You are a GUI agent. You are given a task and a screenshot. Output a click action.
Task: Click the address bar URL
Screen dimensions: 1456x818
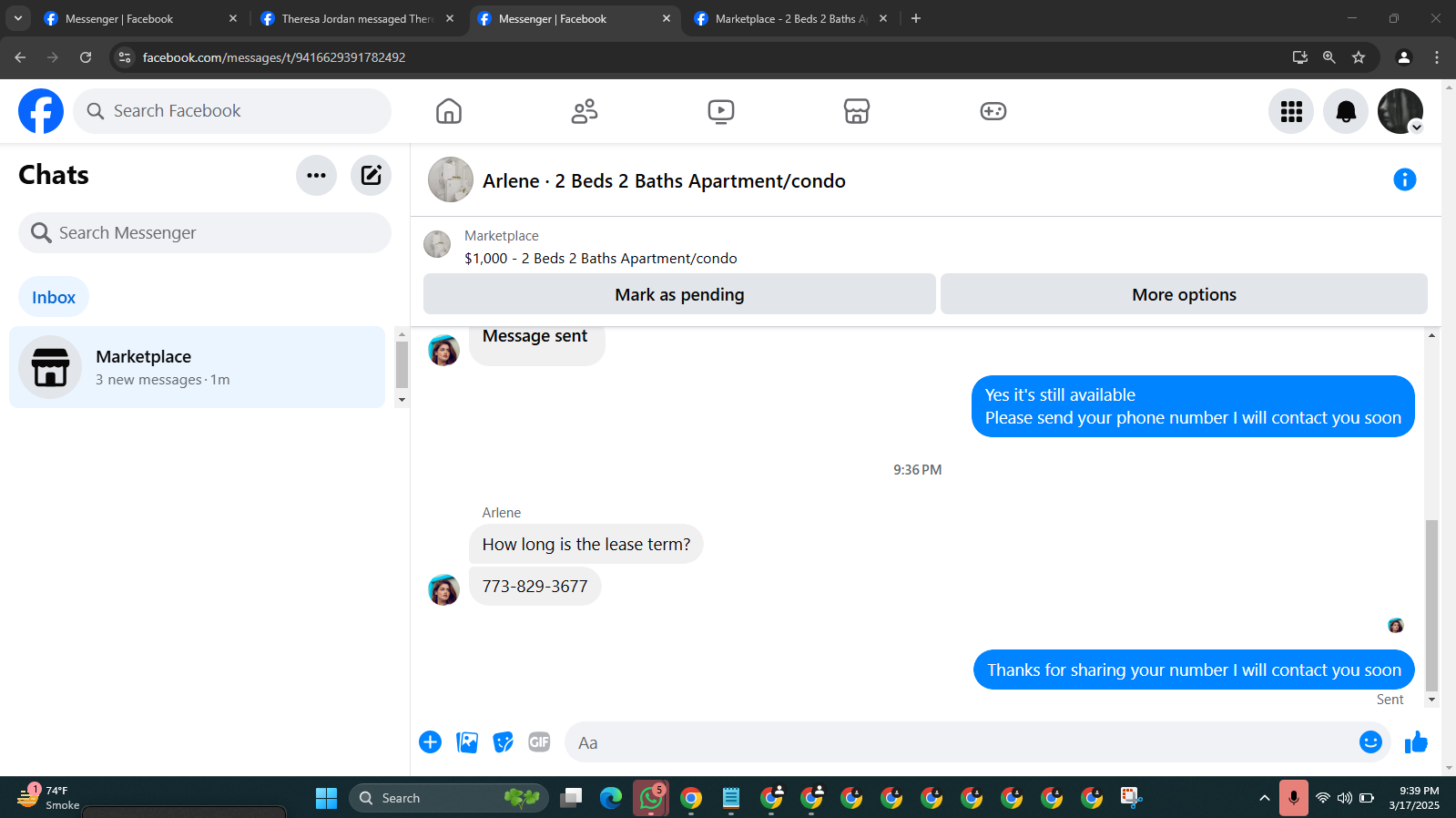point(274,57)
